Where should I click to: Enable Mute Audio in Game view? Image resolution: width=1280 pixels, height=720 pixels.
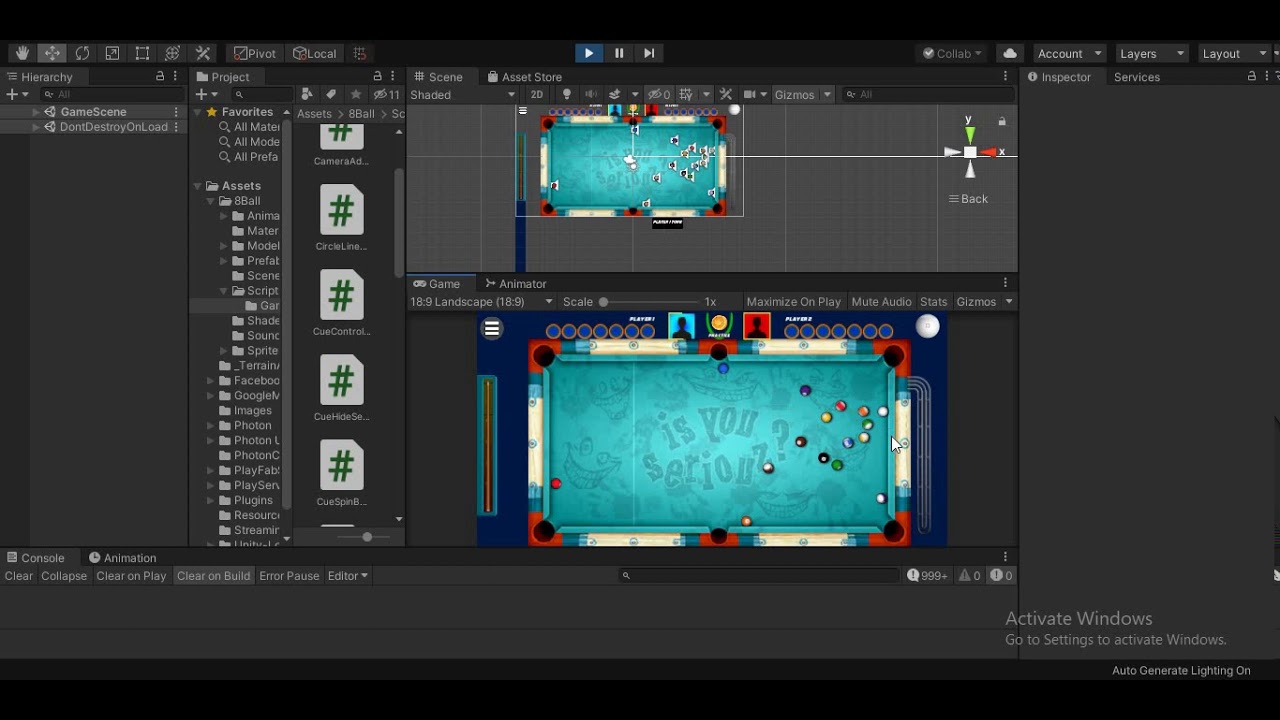(881, 302)
